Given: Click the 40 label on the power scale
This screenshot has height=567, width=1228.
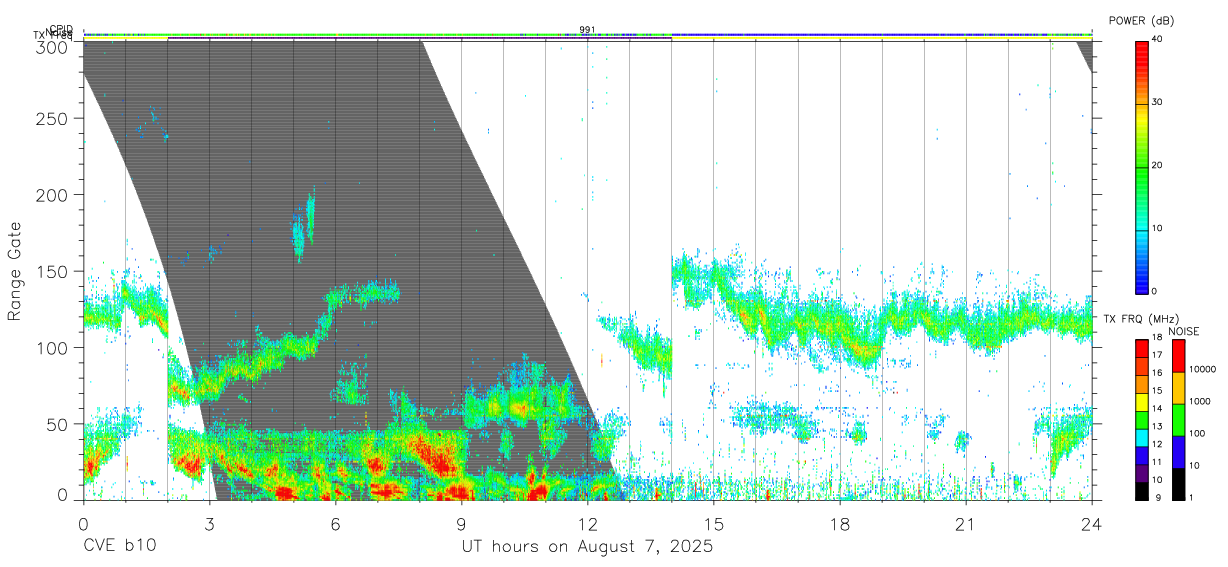Looking at the screenshot, I should (1159, 39).
